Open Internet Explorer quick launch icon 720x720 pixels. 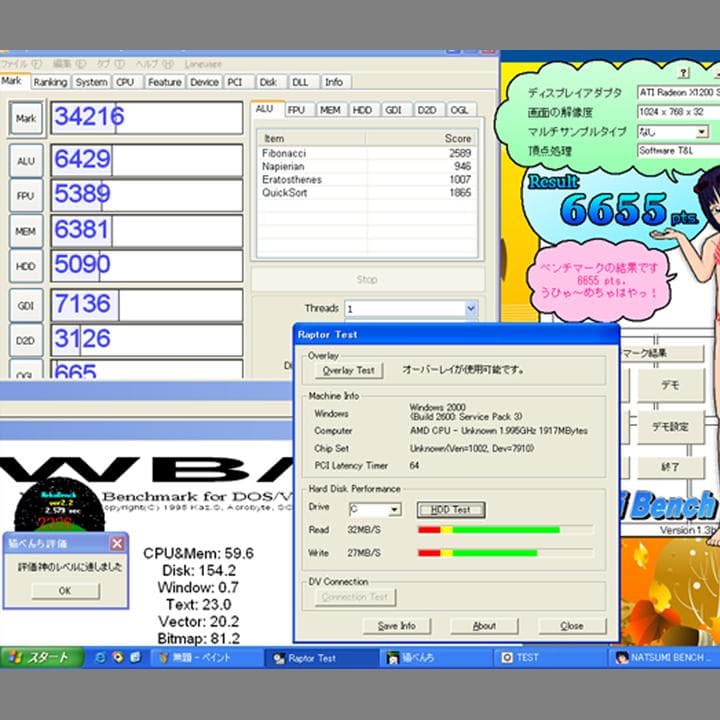(100, 658)
